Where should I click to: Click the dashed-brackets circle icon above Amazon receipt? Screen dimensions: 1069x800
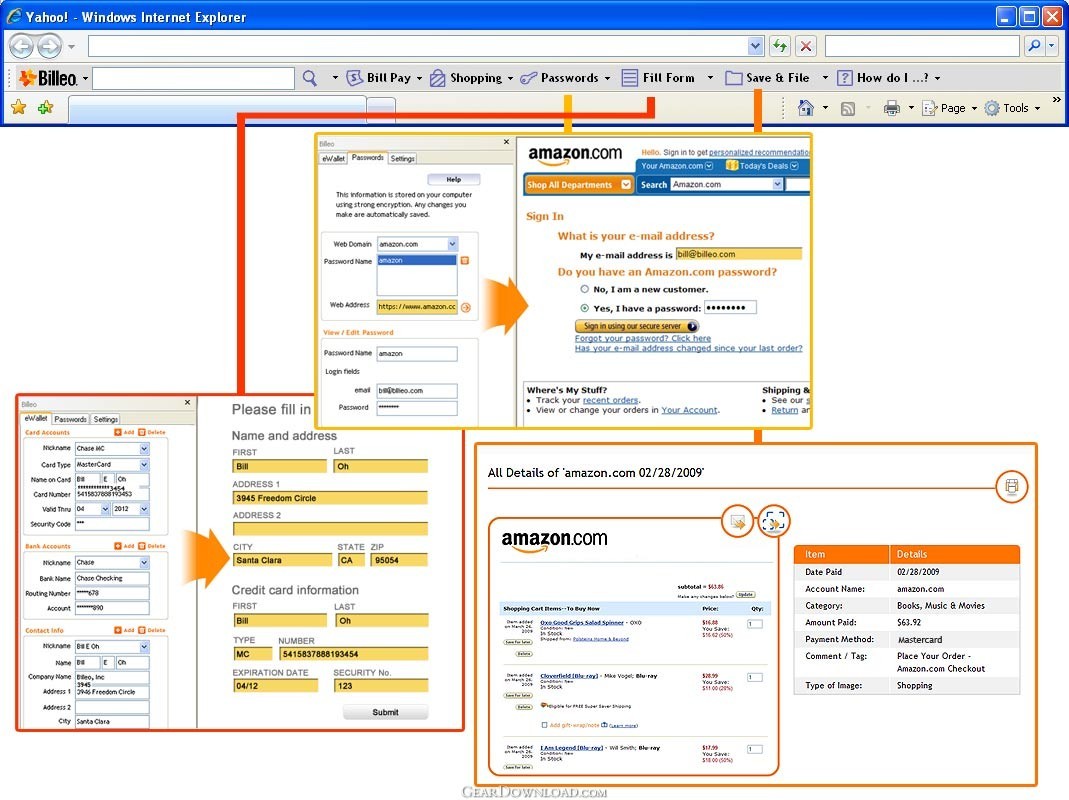773,522
